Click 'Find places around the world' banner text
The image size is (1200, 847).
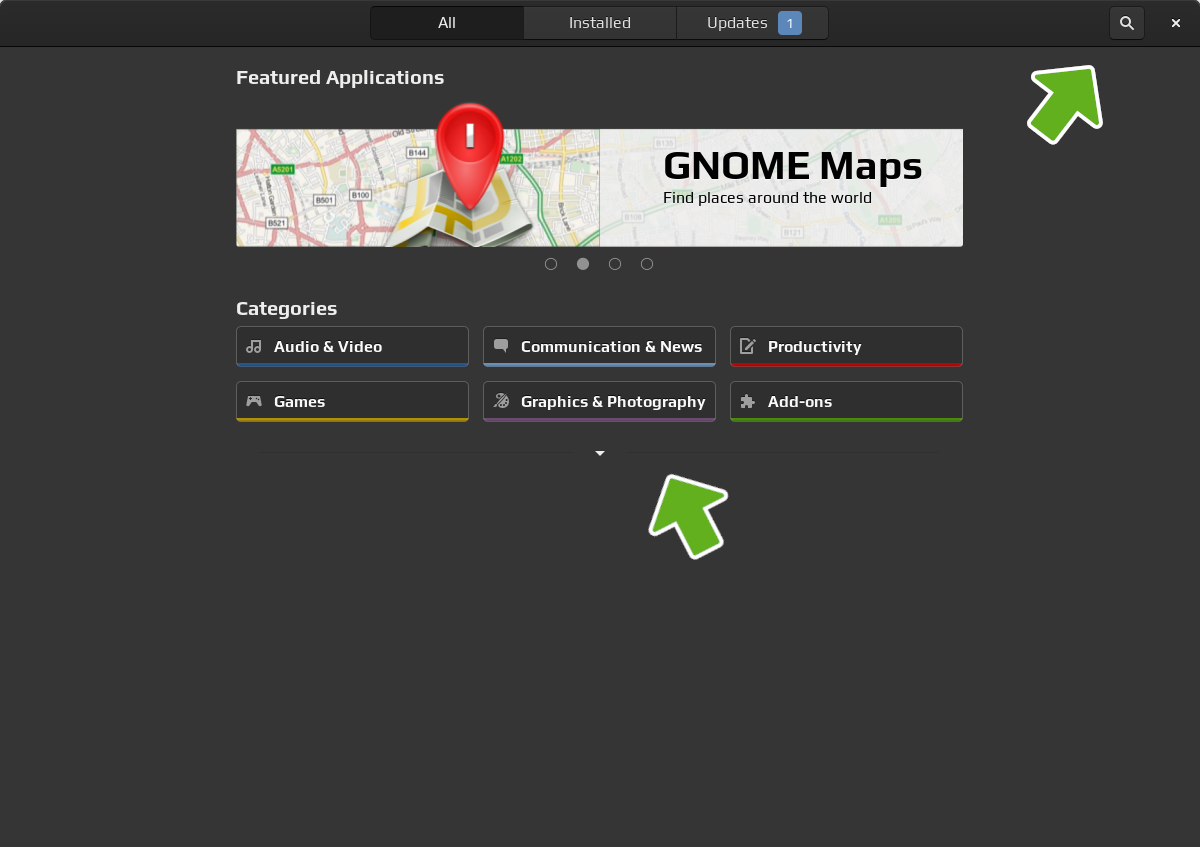click(767, 198)
